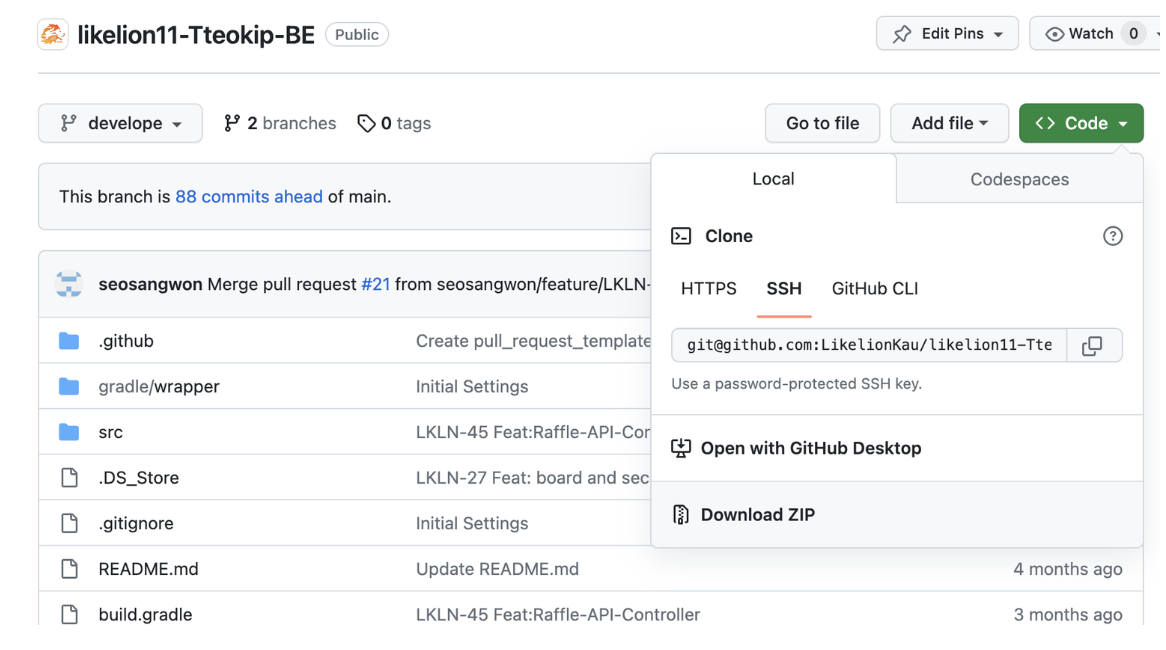
Task: Click the .DS_Store file icon
Action: [x=69, y=477]
